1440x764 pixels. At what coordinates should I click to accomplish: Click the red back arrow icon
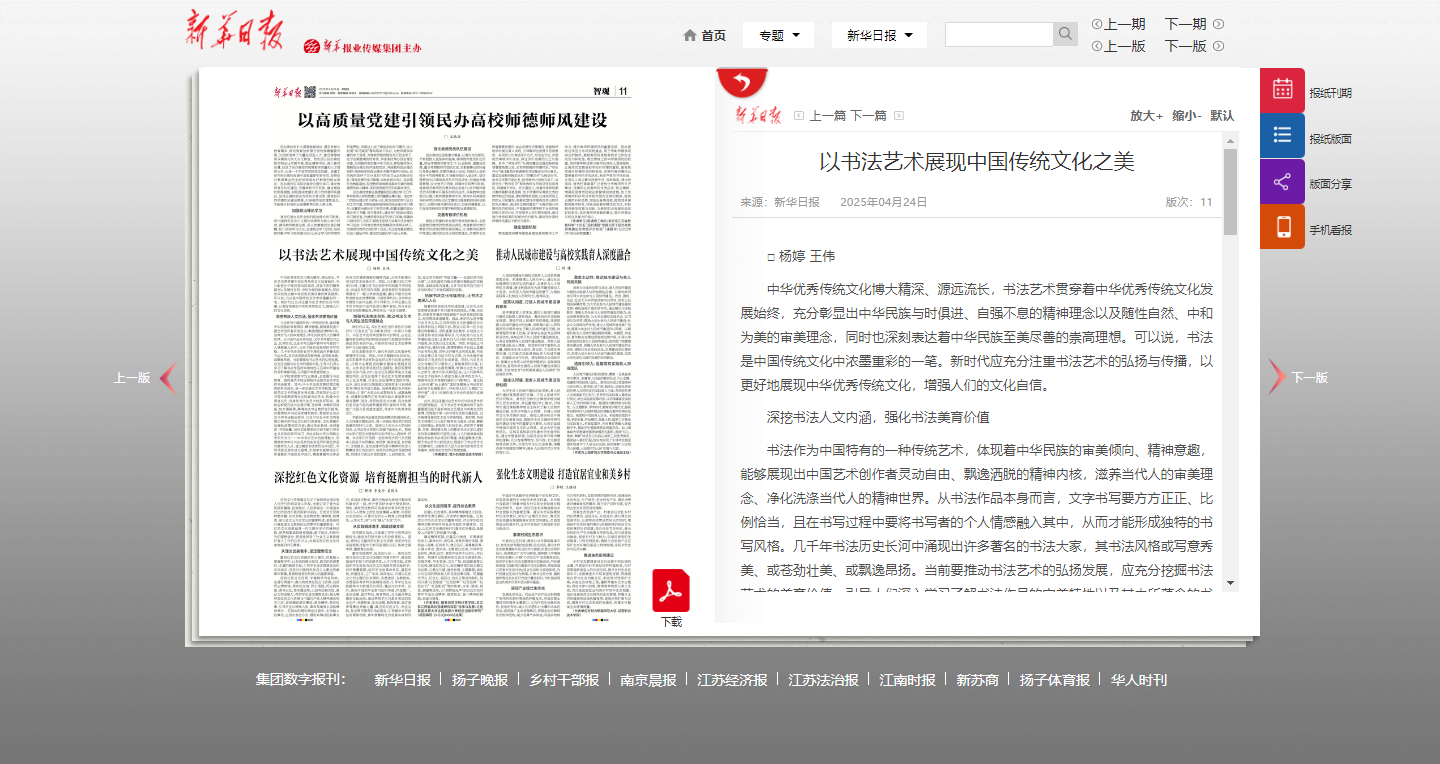pos(741,82)
